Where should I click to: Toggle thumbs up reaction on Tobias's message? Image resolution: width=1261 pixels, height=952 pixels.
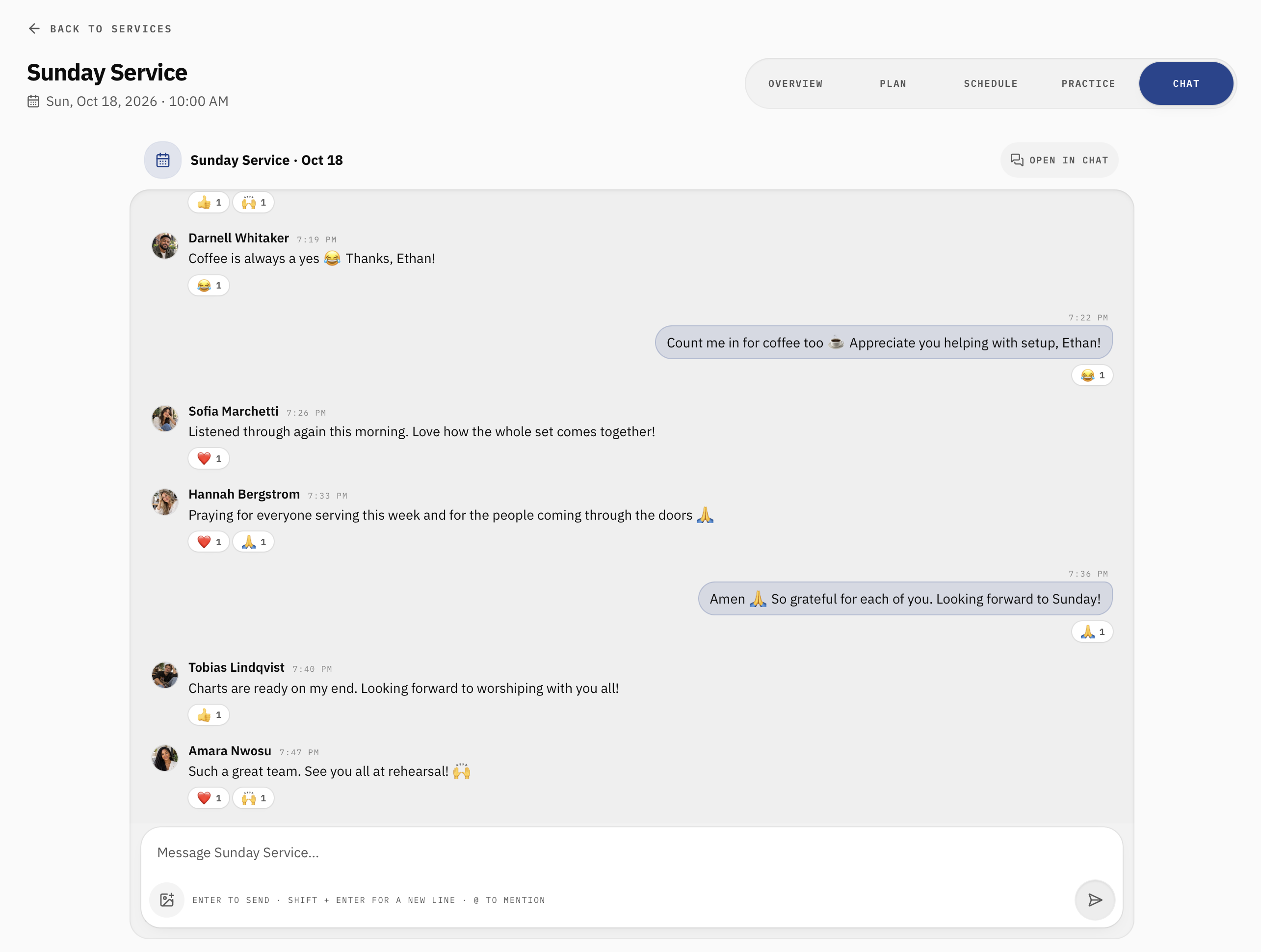[x=209, y=715]
